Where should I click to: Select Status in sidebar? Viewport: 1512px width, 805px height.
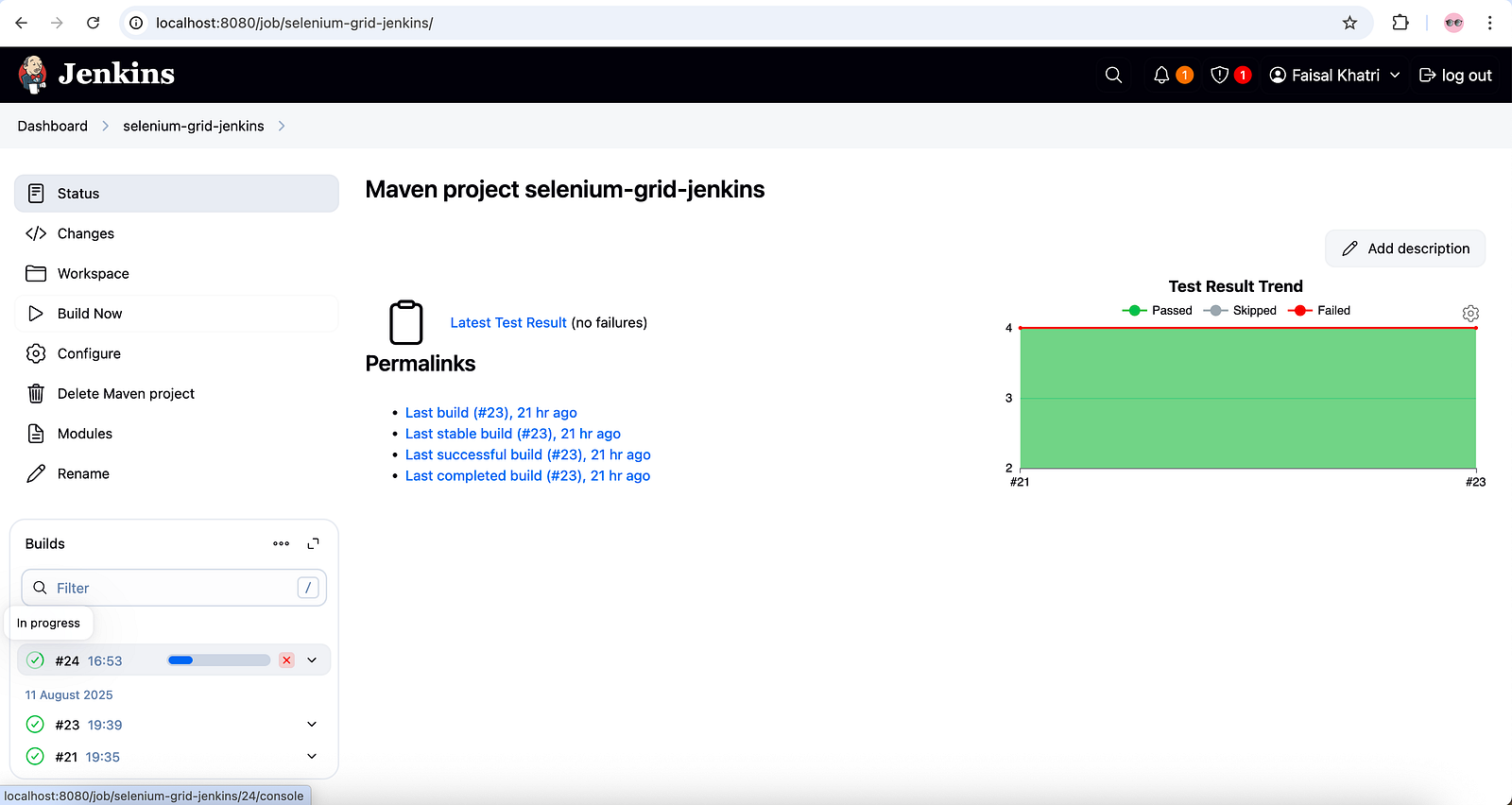tap(177, 193)
